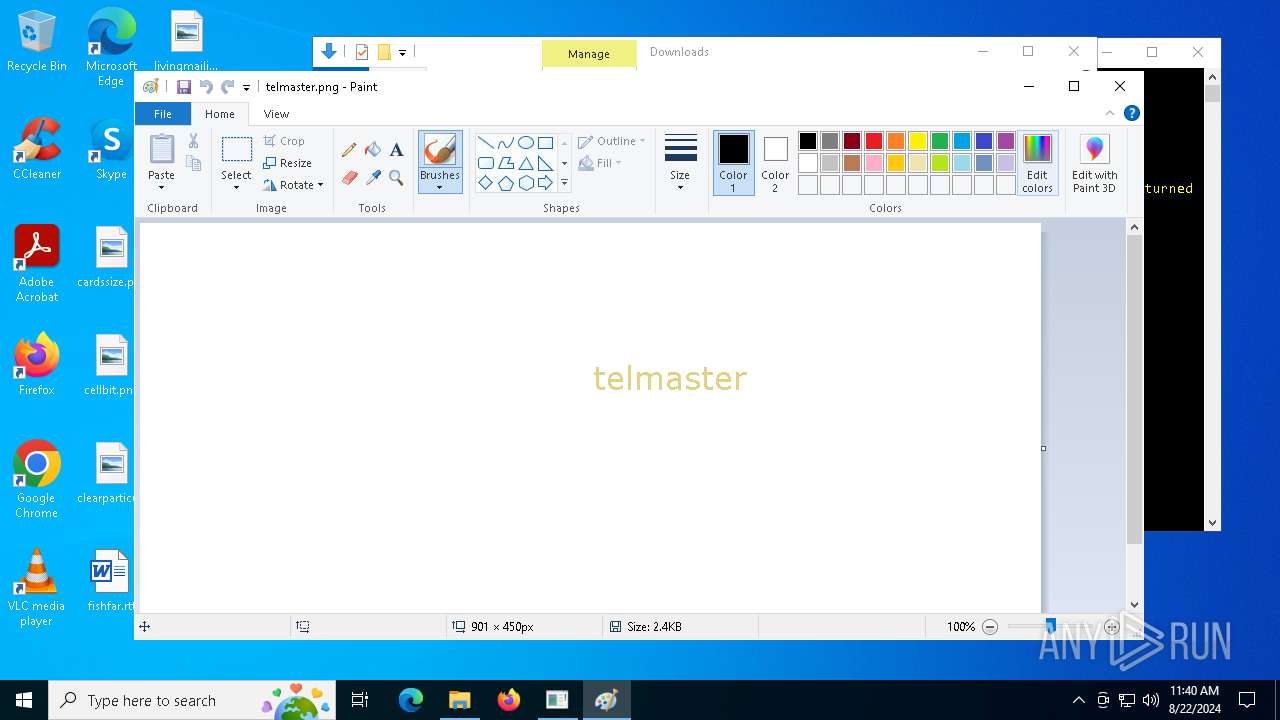Open the shape Fill dropdown
This screenshot has width=1280, height=720.
click(x=600, y=163)
